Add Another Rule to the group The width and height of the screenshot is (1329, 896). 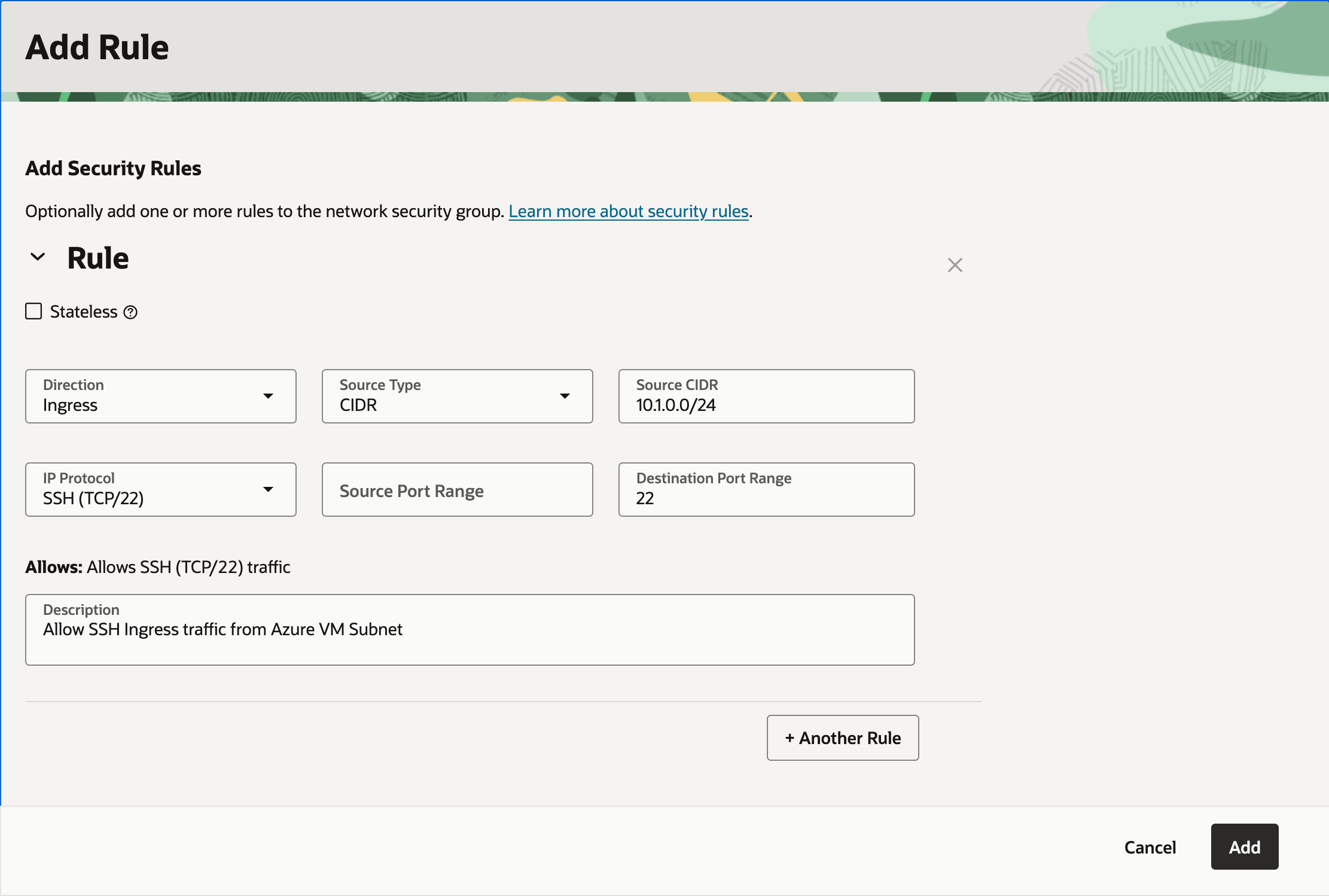point(842,737)
